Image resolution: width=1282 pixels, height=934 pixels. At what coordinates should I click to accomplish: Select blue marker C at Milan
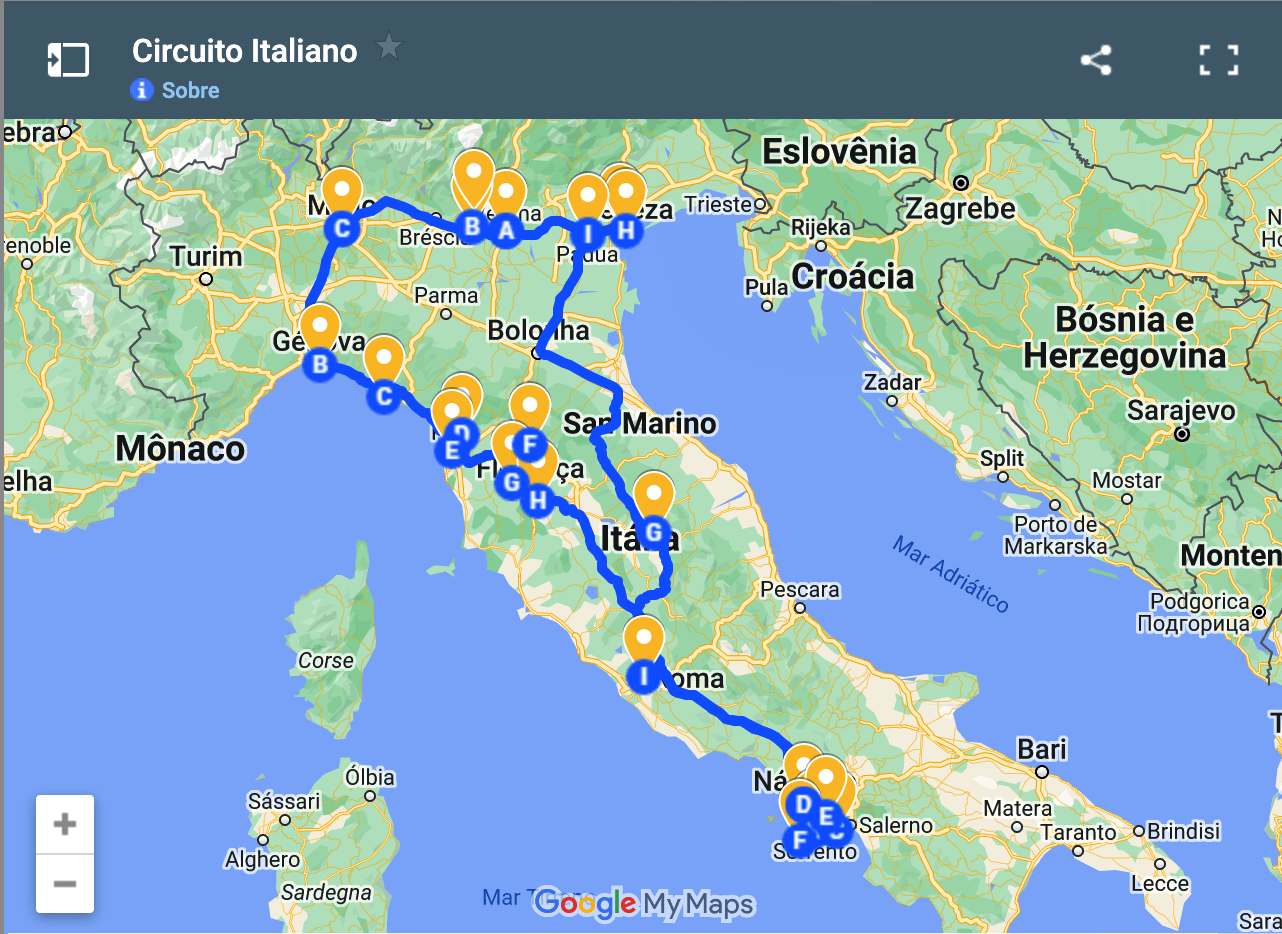click(342, 229)
